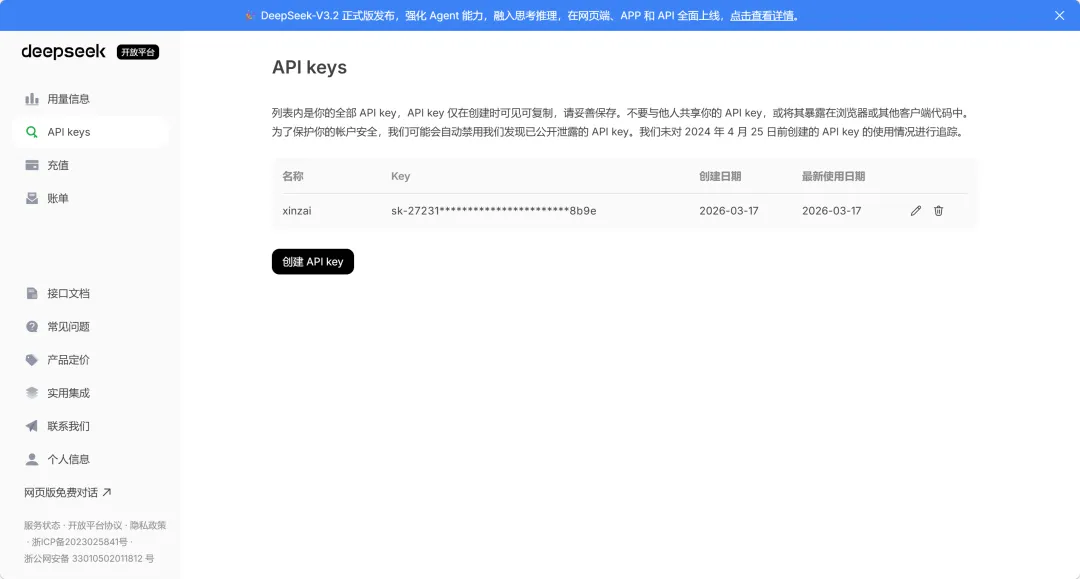Image resolution: width=1080 pixels, height=579 pixels.
Task: Select the API keys menu item
Action: click(x=90, y=132)
